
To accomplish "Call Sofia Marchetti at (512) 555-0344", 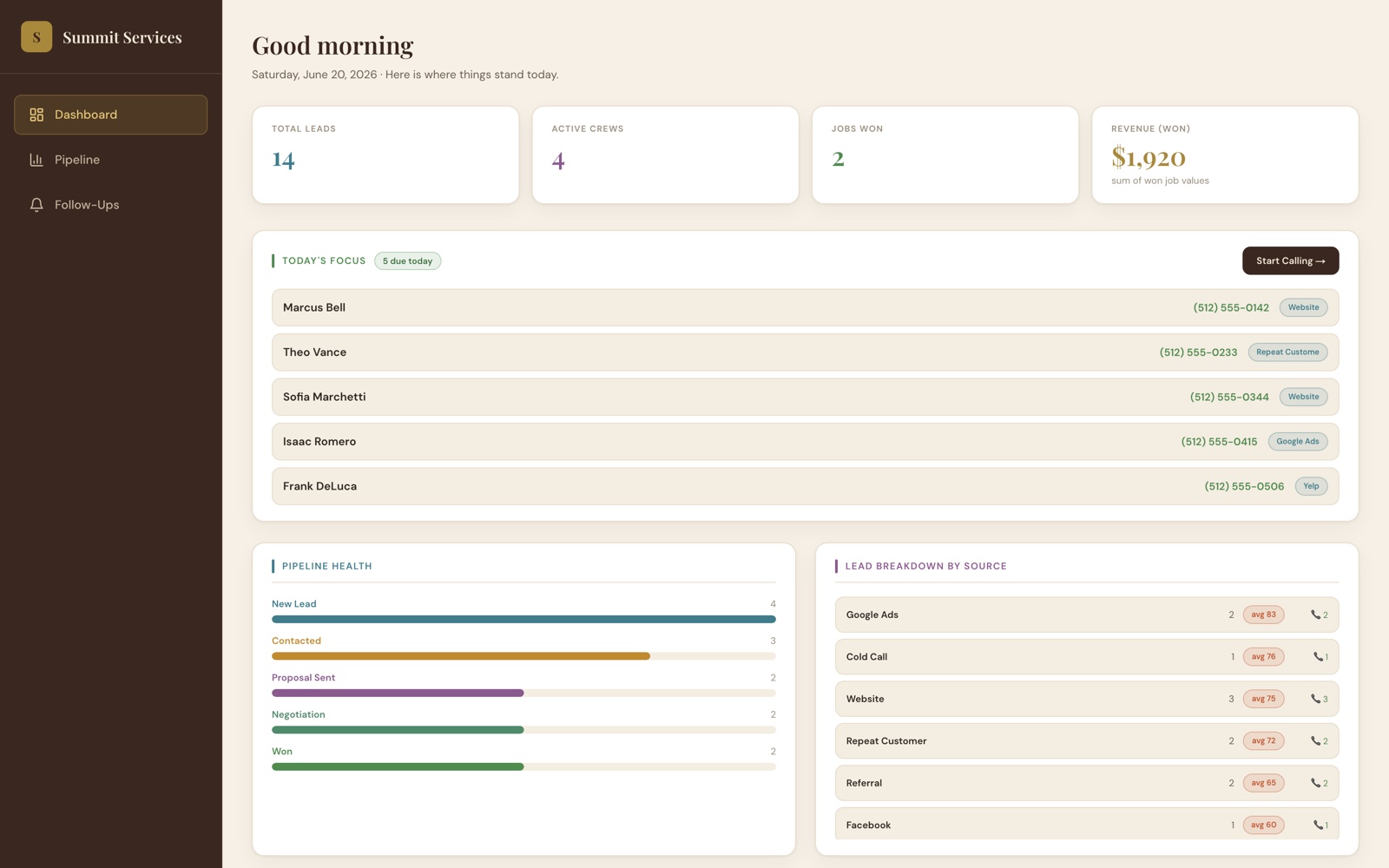I will click(x=1229, y=397).
